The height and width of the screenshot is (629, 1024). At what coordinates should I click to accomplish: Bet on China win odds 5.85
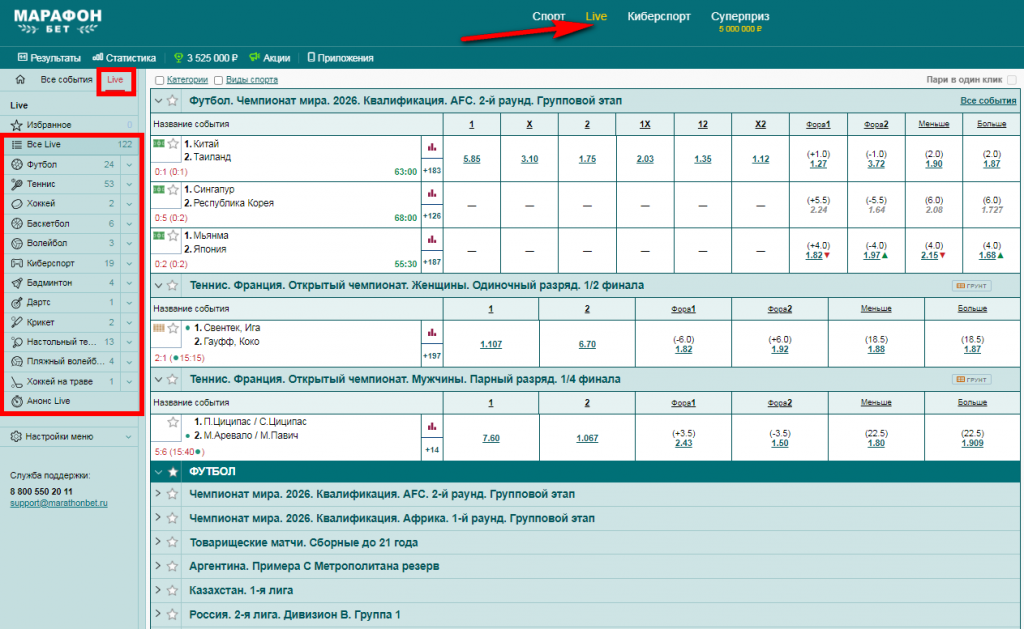472,159
